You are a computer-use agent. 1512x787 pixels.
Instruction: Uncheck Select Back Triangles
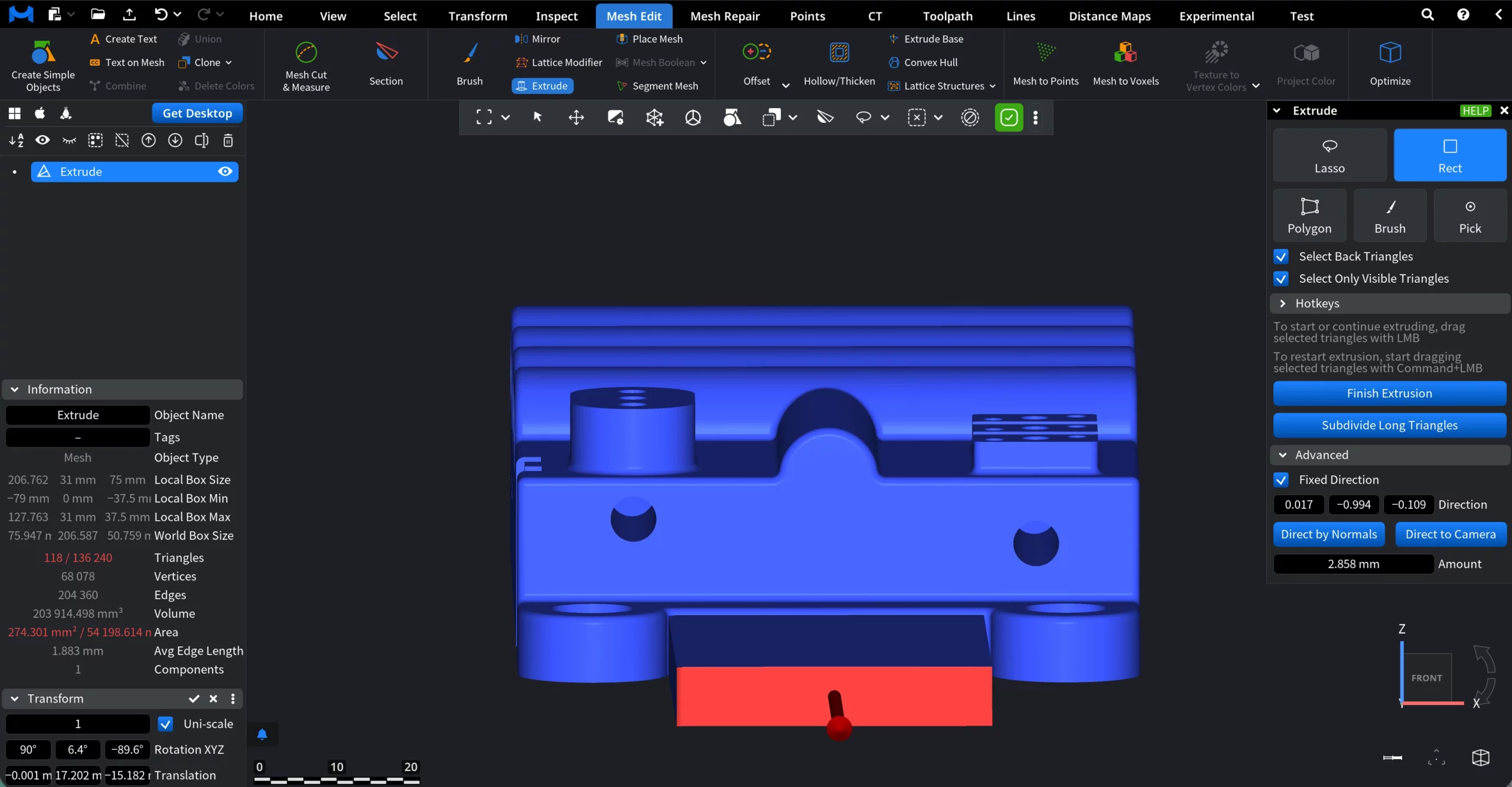point(1281,256)
